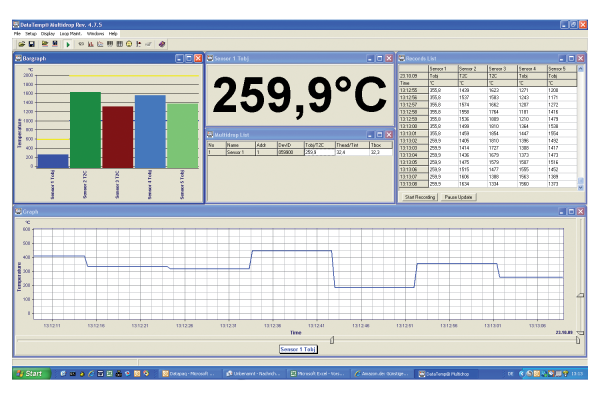Click the Sensor 1 Tobj legend button below the graph
The width and height of the screenshot is (600, 400).
pyautogui.click(x=298, y=349)
